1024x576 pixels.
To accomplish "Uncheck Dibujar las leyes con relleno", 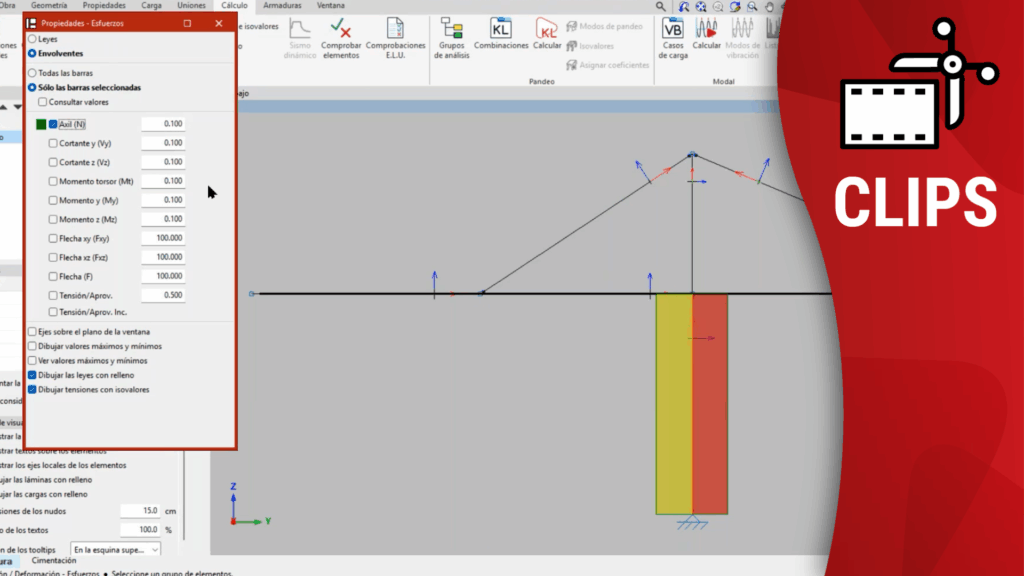I will pos(32,375).
